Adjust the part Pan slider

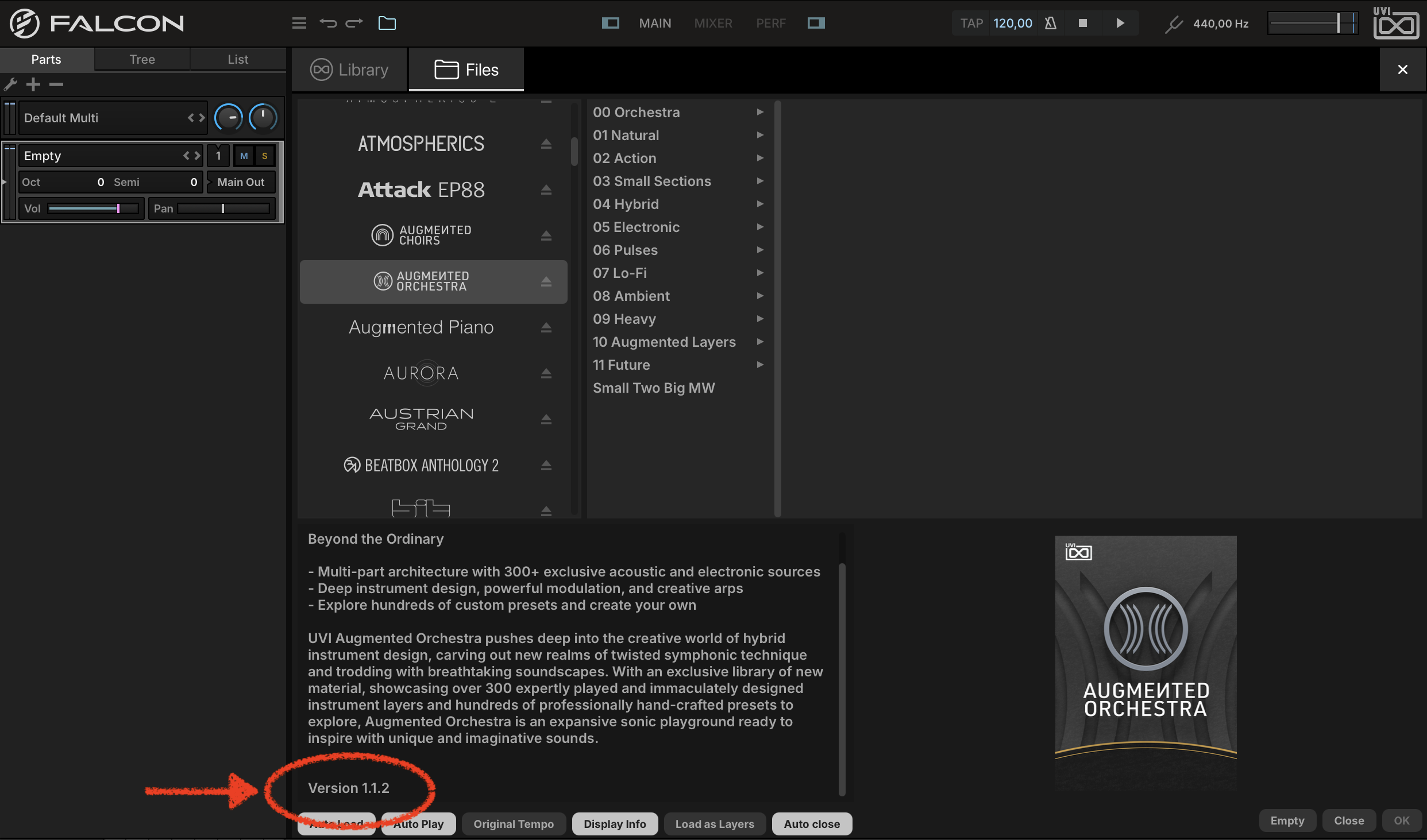tap(224, 208)
